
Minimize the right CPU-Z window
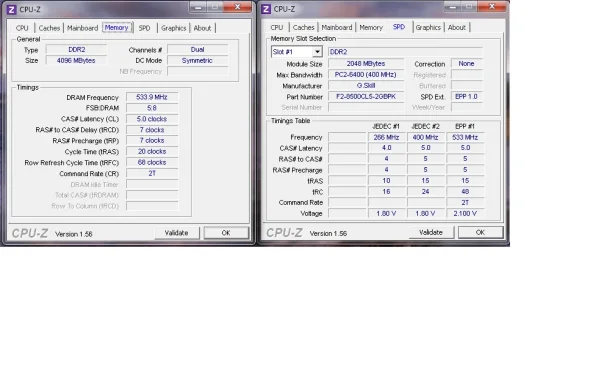453,7
